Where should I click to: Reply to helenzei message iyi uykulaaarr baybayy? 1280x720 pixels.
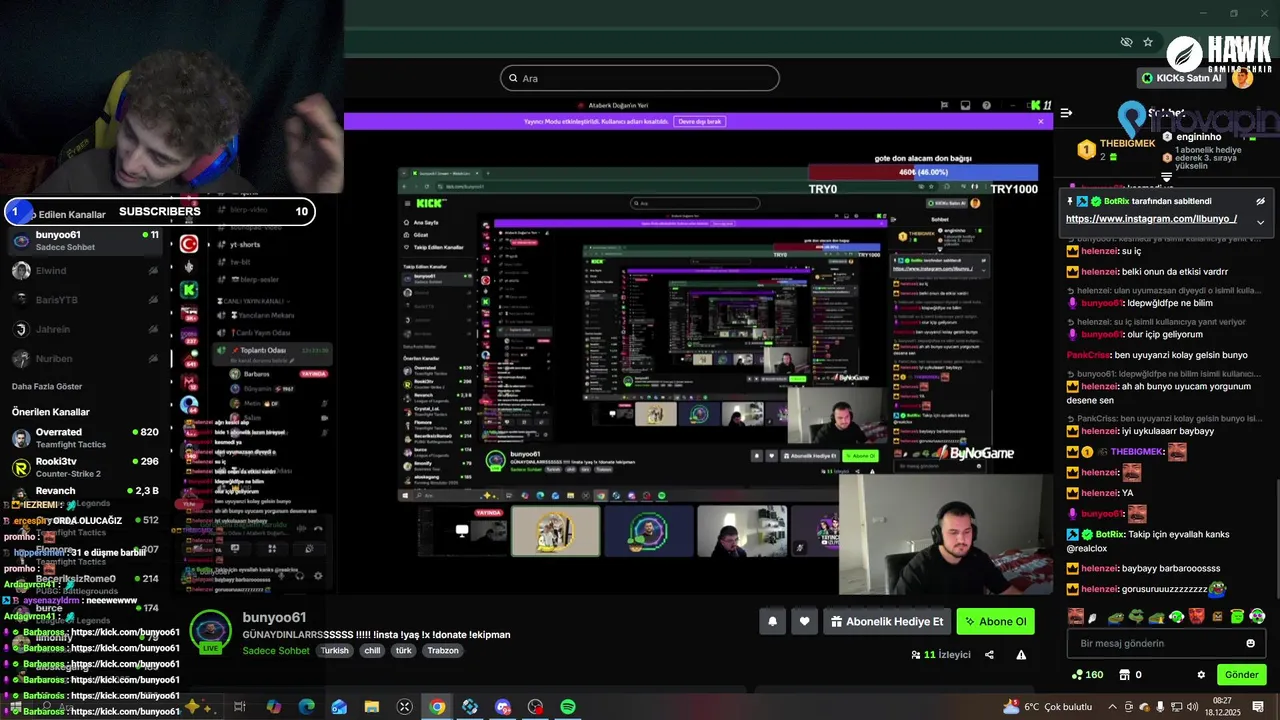1140,431
